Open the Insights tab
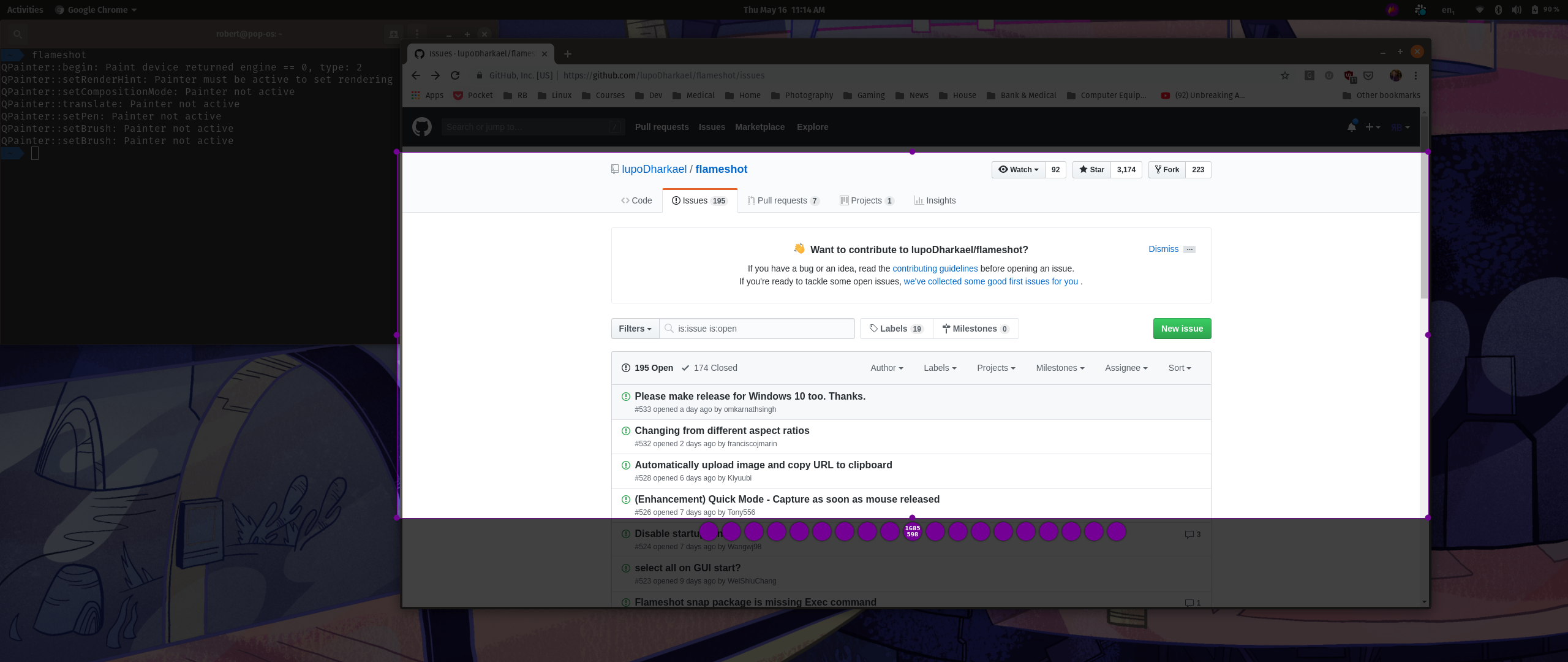This screenshot has width=1568, height=662. (935, 200)
